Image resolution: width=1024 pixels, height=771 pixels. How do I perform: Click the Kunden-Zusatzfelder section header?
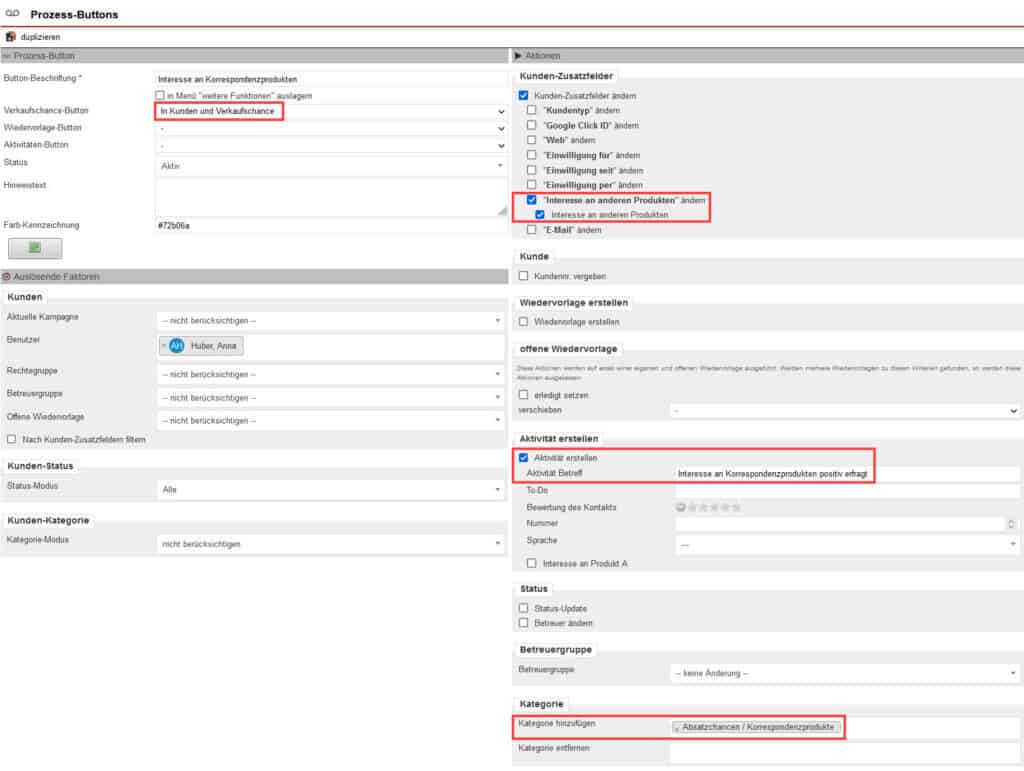(x=566, y=75)
